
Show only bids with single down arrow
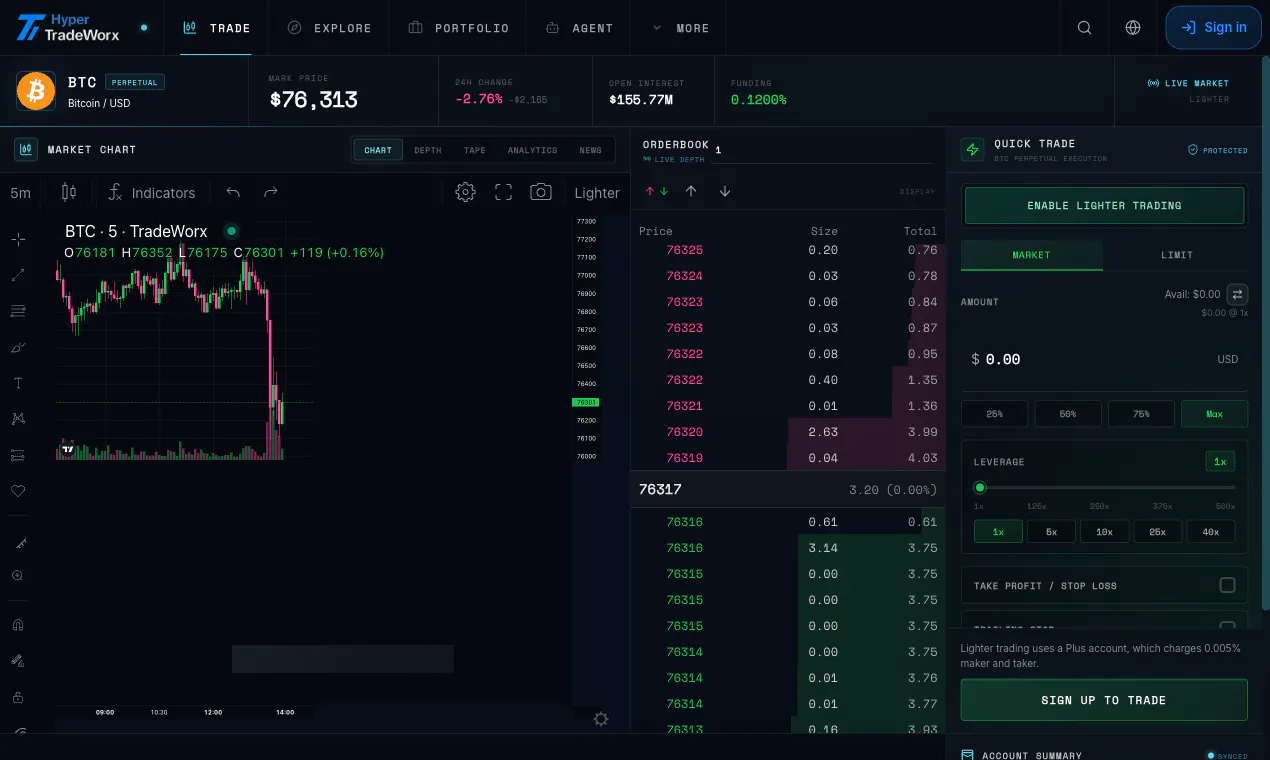[725, 191]
